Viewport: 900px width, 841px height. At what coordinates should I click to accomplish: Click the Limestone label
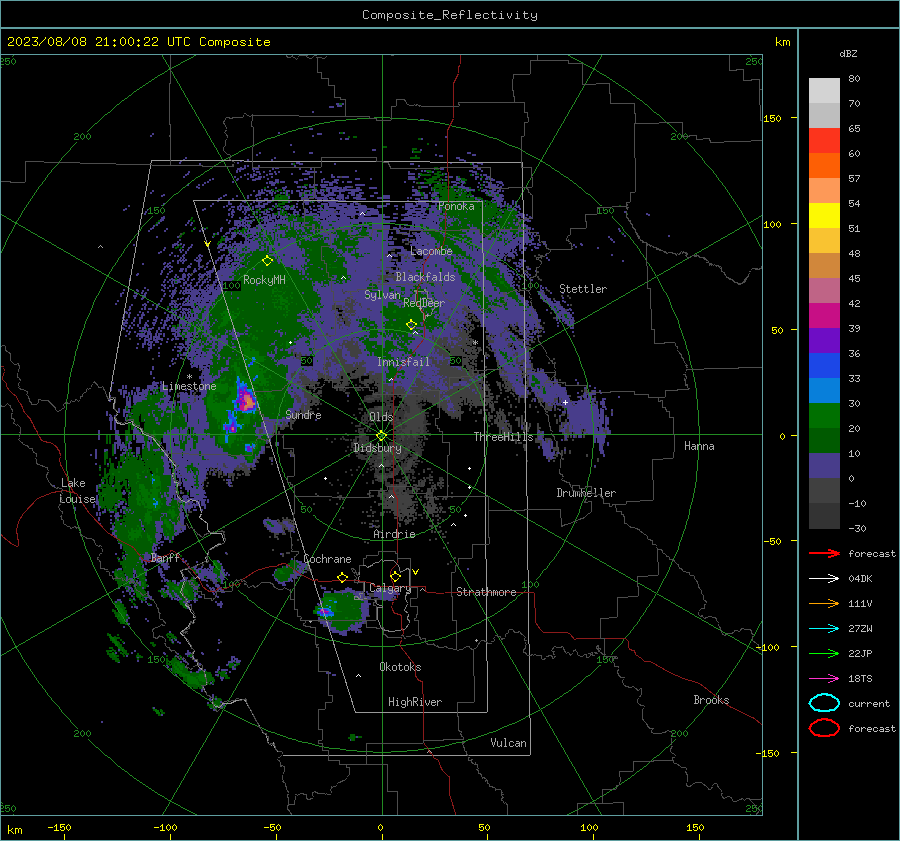tap(189, 386)
